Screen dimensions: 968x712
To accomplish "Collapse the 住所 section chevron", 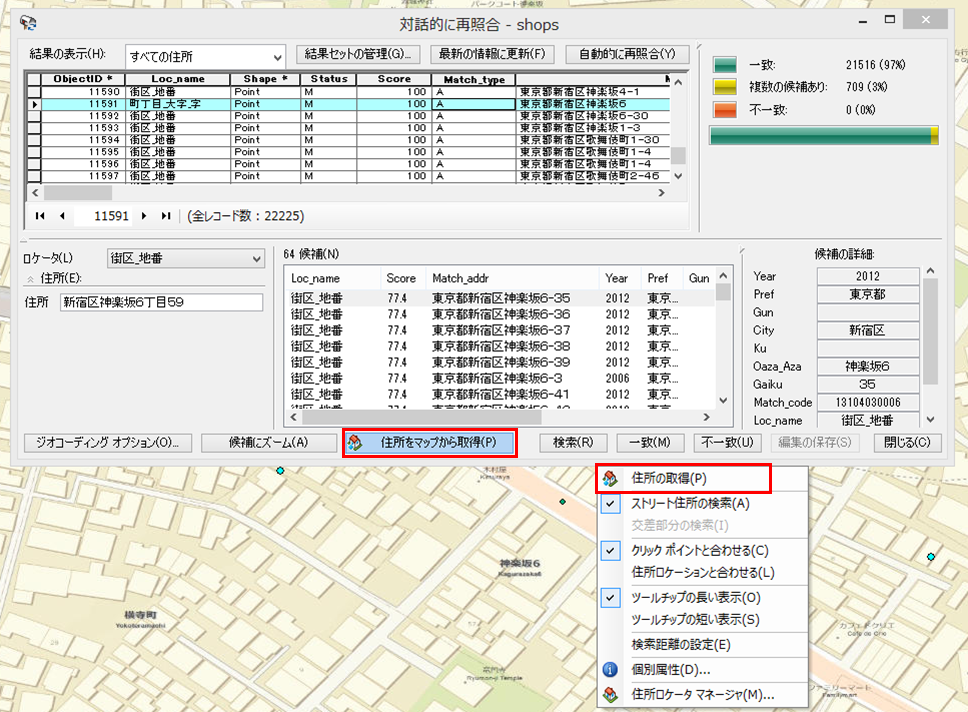I will (30, 279).
